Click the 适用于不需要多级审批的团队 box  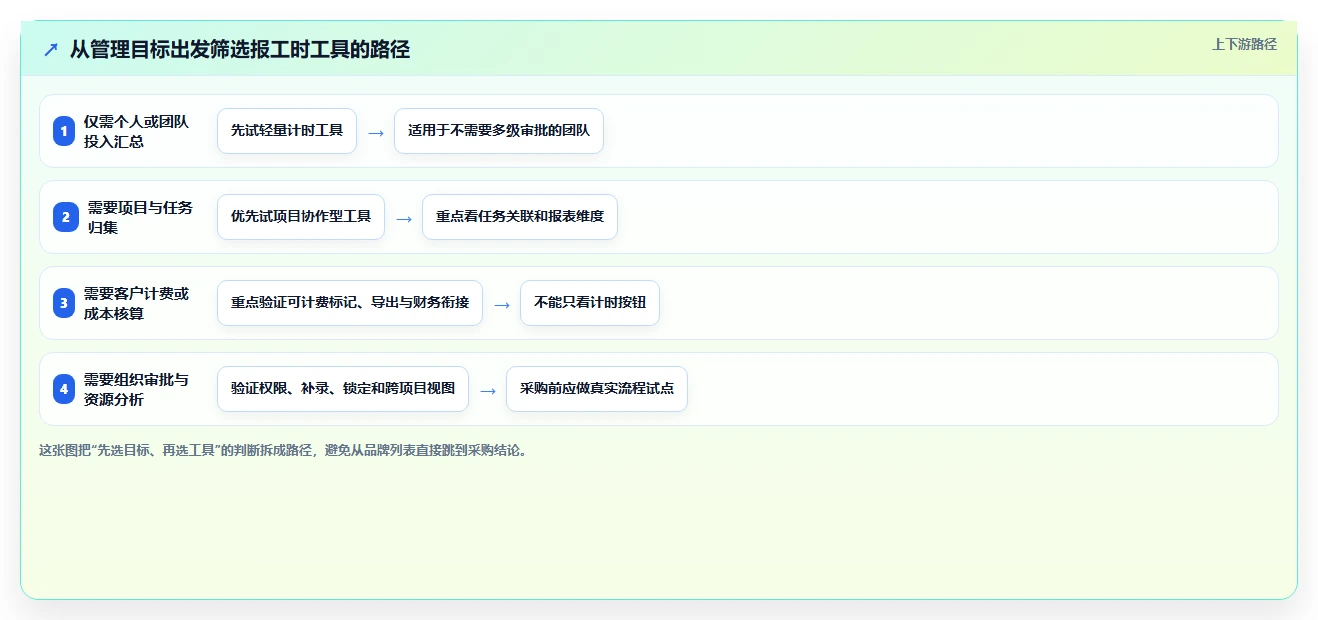point(499,131)
